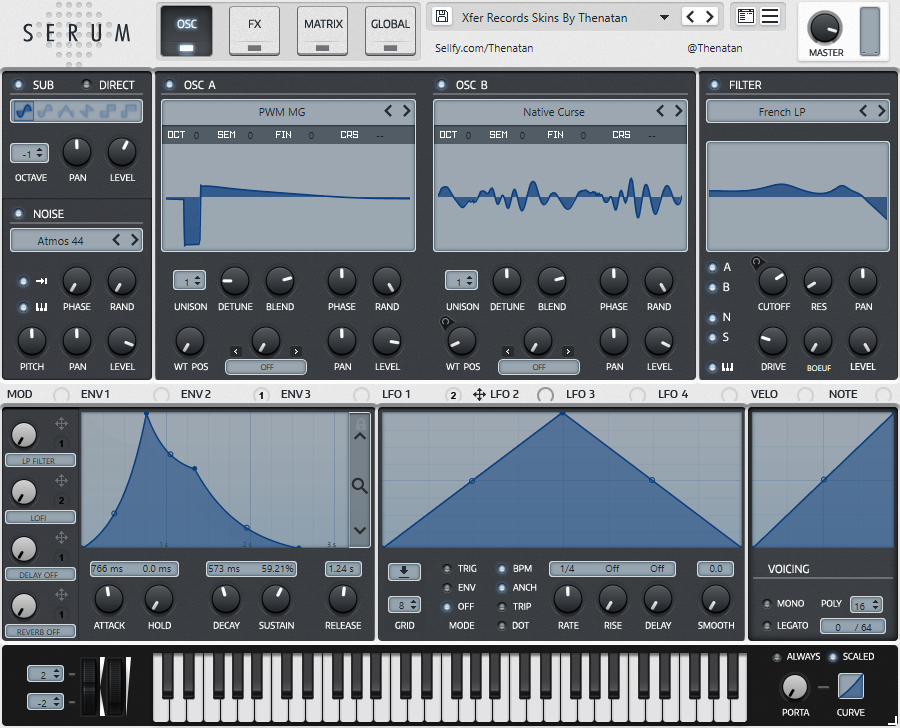900x728 pixels.
Task: Click envelope zoom magnifier icon
Action: 359,486
